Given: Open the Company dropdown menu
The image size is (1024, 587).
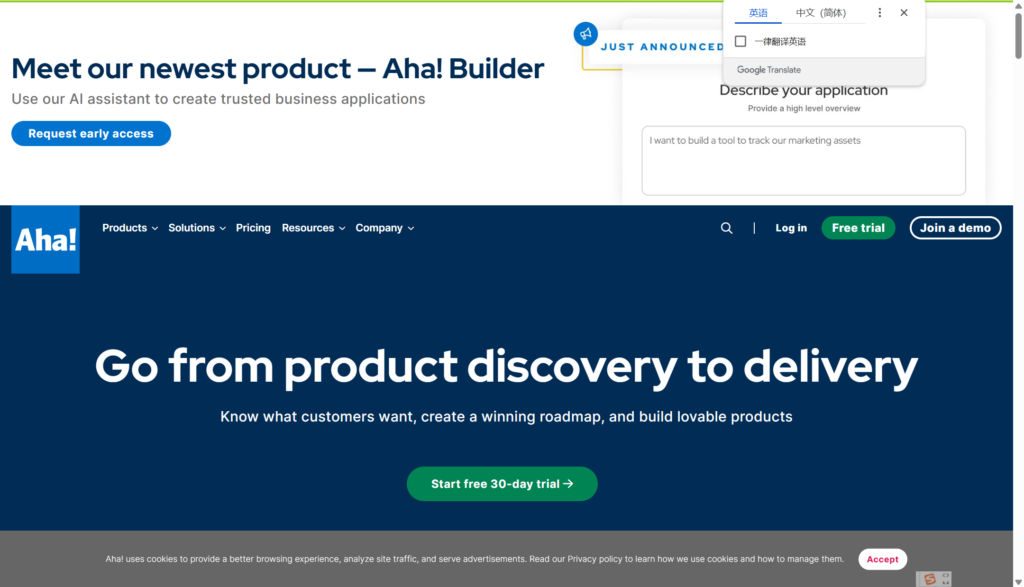Looking at the screenshot, I should [x=384, y=228].
